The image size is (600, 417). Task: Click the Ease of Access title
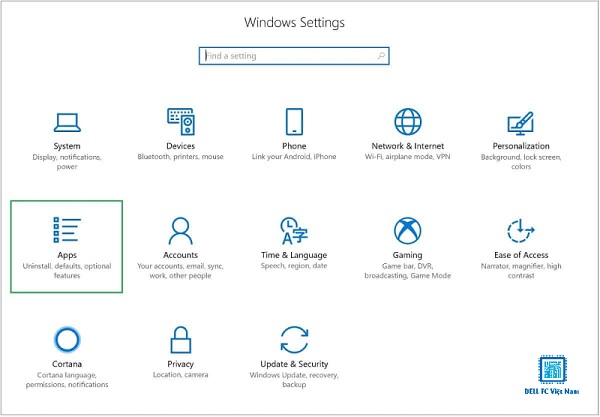tap(521, 255)
